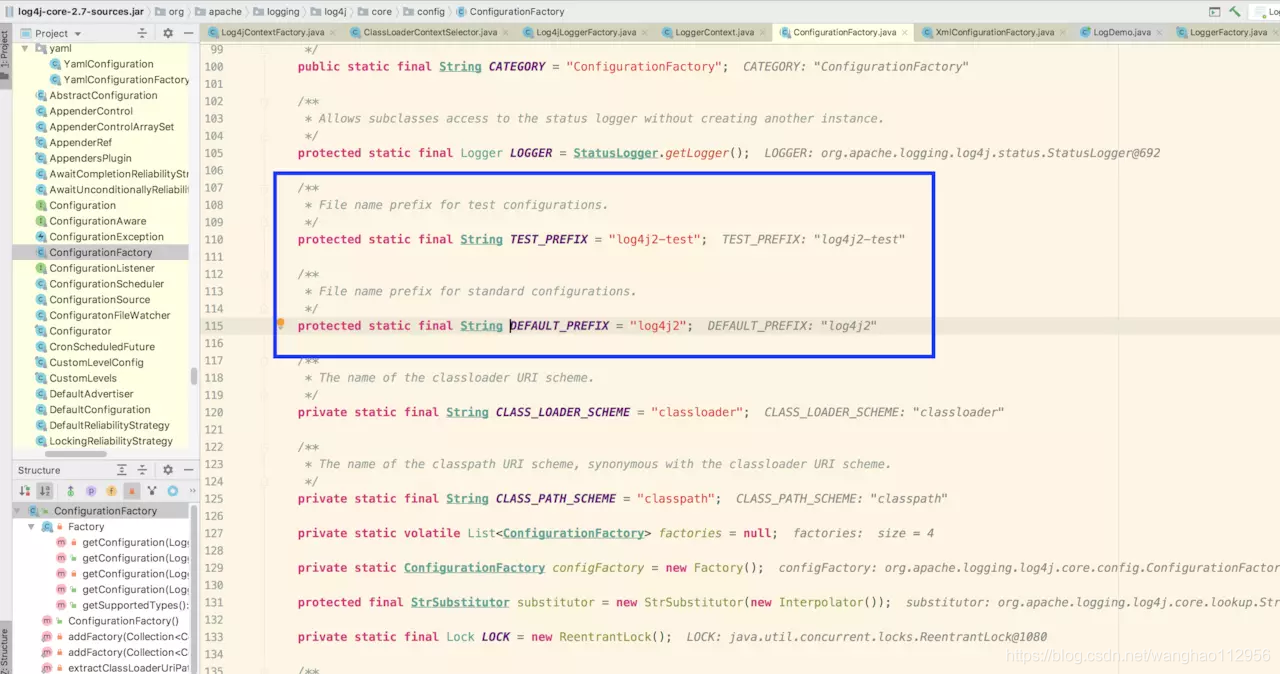Viewport: 1280px width, 674px height.
Task: Click StrSubstitutor type on line 131
Action: pos(460,602)
